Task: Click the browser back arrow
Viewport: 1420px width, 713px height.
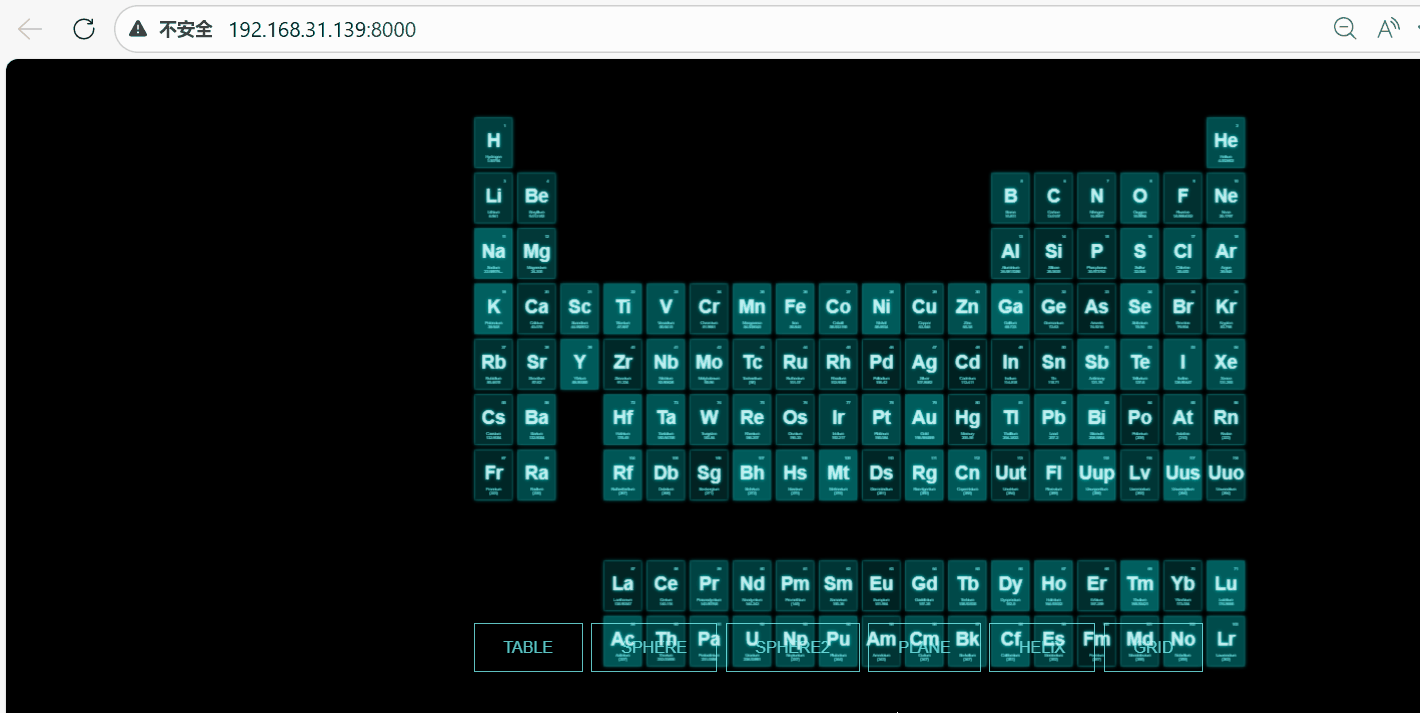Action: [x=30, y=29]
